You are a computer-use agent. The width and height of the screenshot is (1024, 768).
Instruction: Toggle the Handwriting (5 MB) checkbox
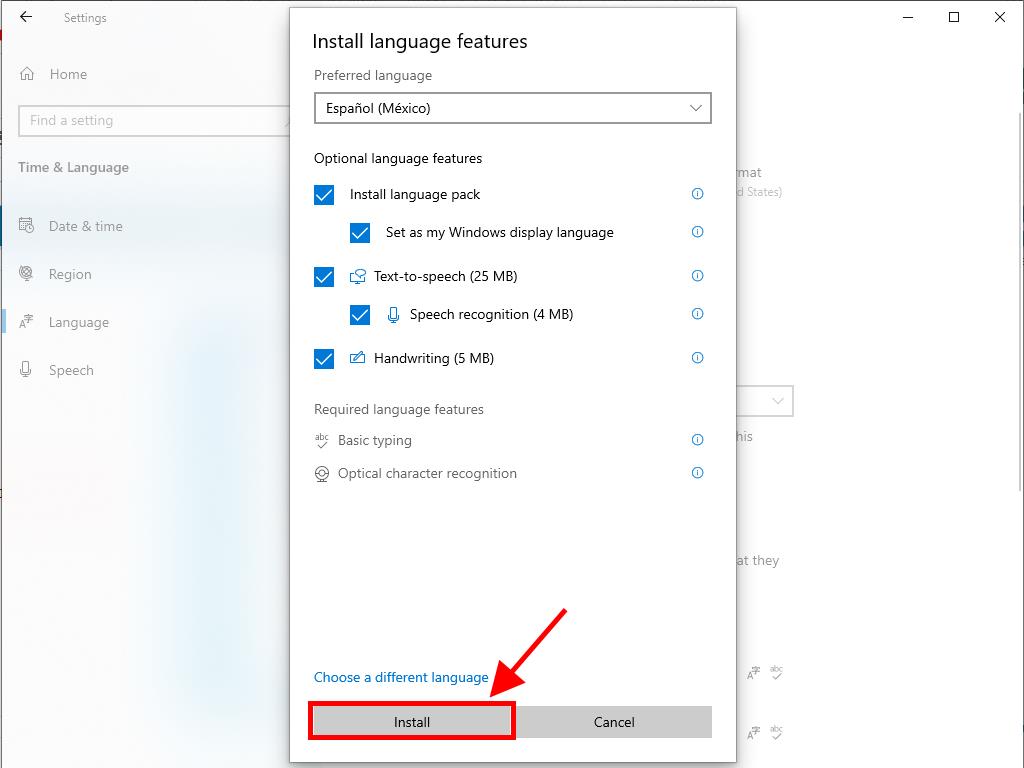pyautogui.click(x=324, y=359)
